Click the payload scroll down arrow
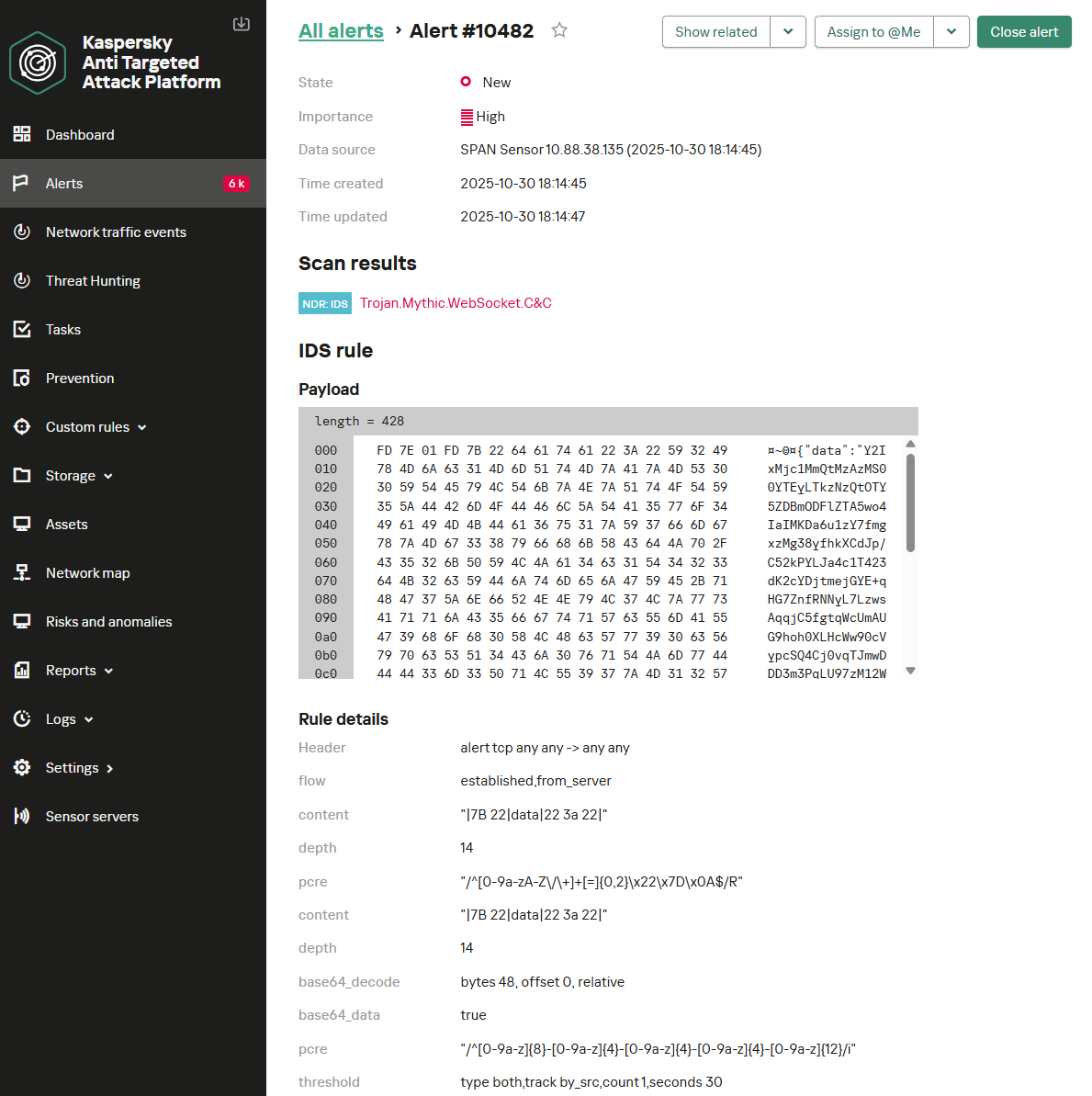The height and width of the screenshot is (1096, 1092). pos(910,671)
